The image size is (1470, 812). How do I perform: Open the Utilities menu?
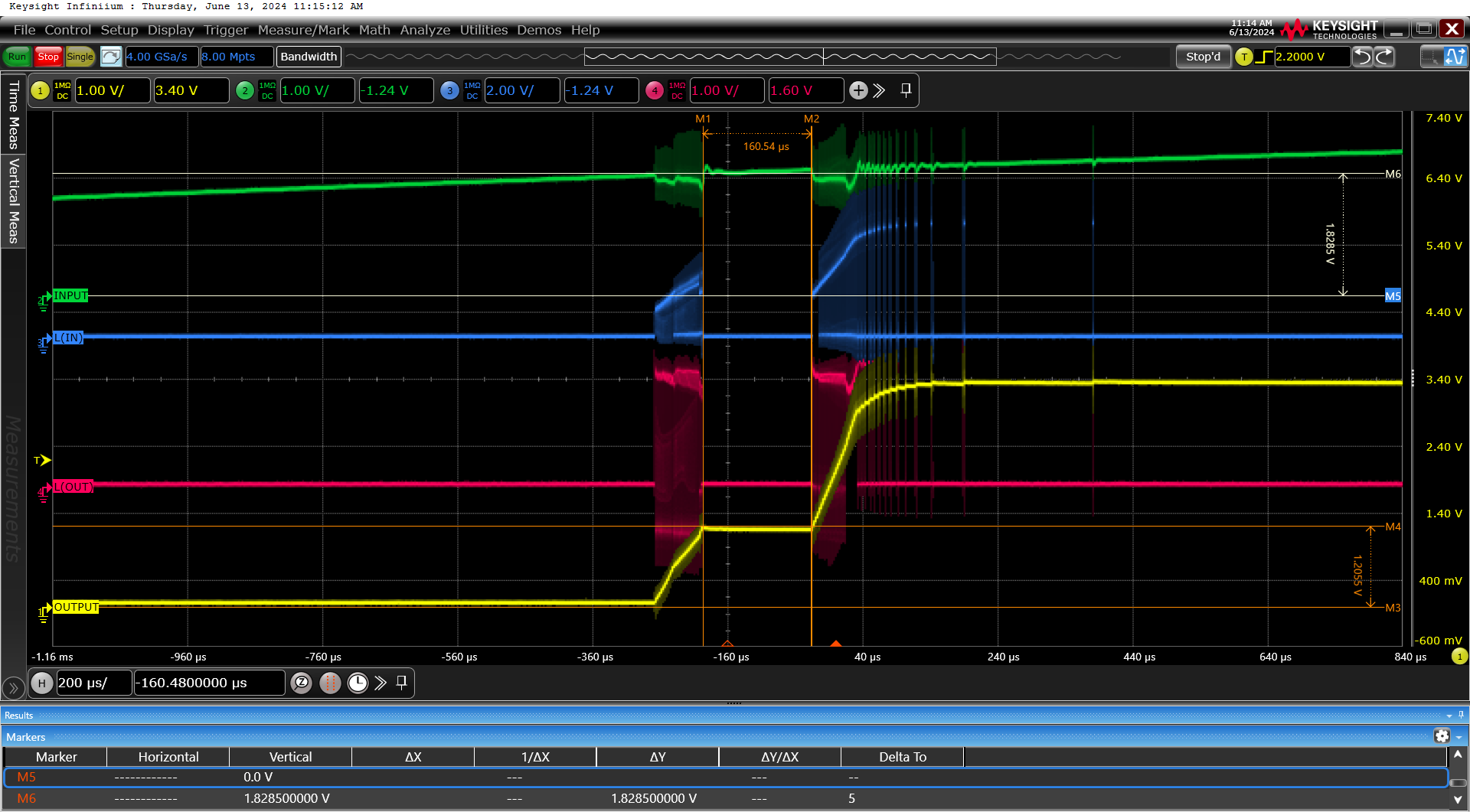click(484, 30)
